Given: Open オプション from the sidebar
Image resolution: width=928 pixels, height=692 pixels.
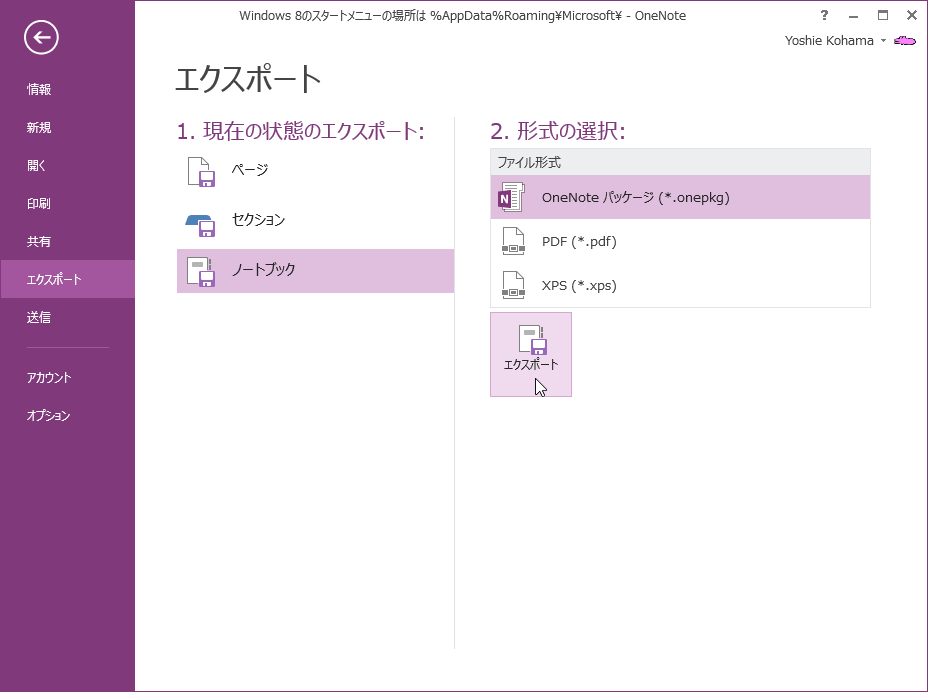Looking at the screenshot, I should 49,415.
